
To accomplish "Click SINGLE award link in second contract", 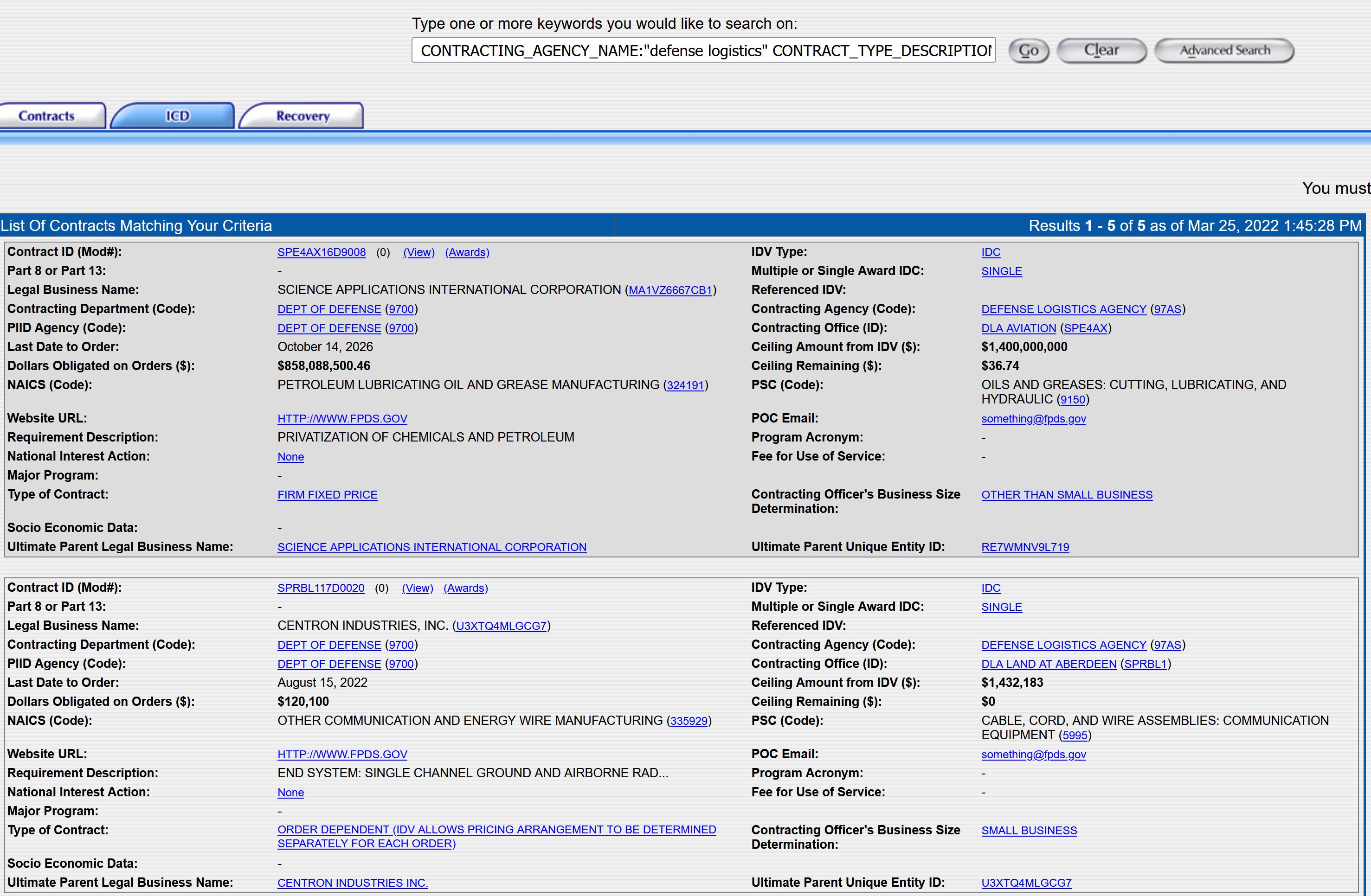I will [x=1002, y=607].
